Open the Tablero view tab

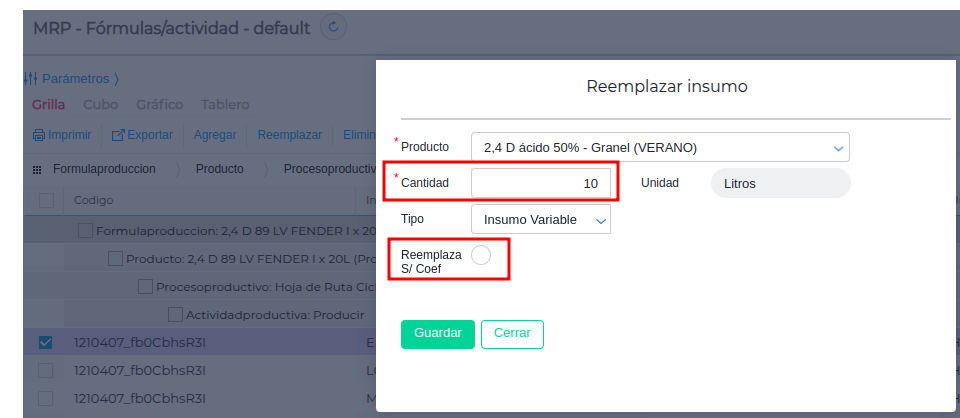[225, 105]
